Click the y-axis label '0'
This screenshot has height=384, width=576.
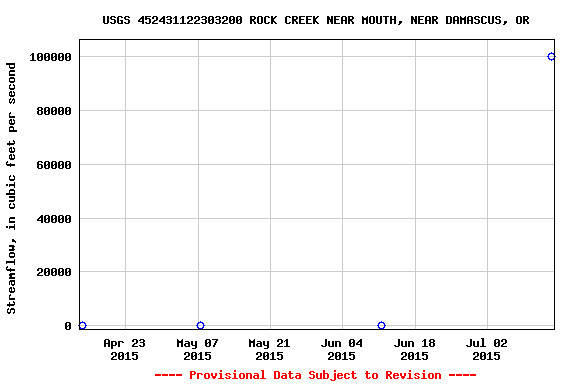[x=68, y=326]
